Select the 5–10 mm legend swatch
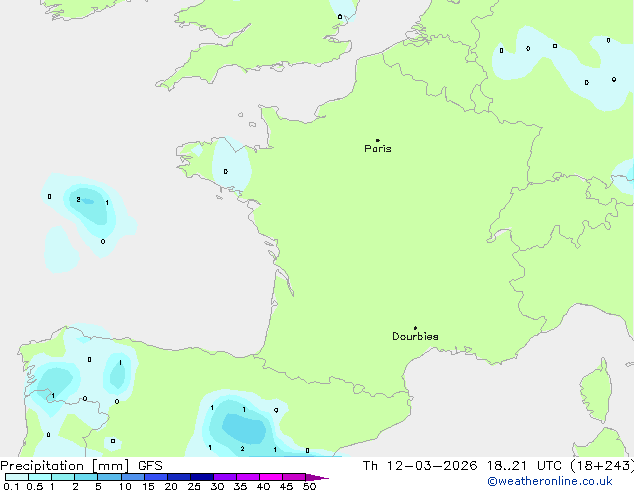 coord(109,477)
